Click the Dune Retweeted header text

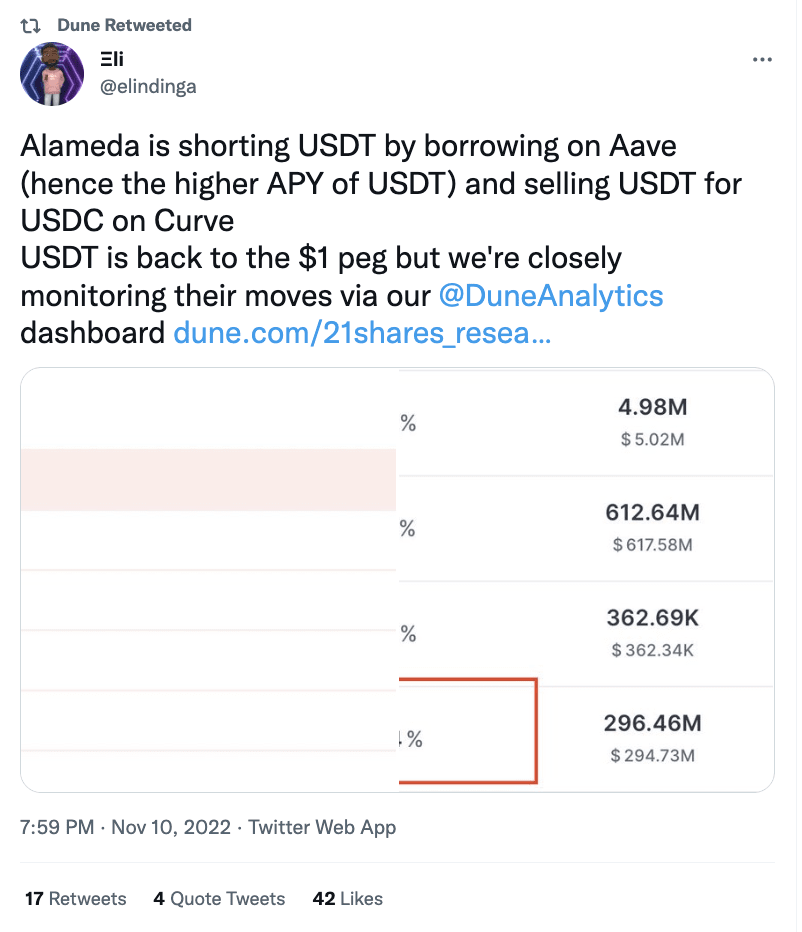pyautogui.click(x=125, y=25)
